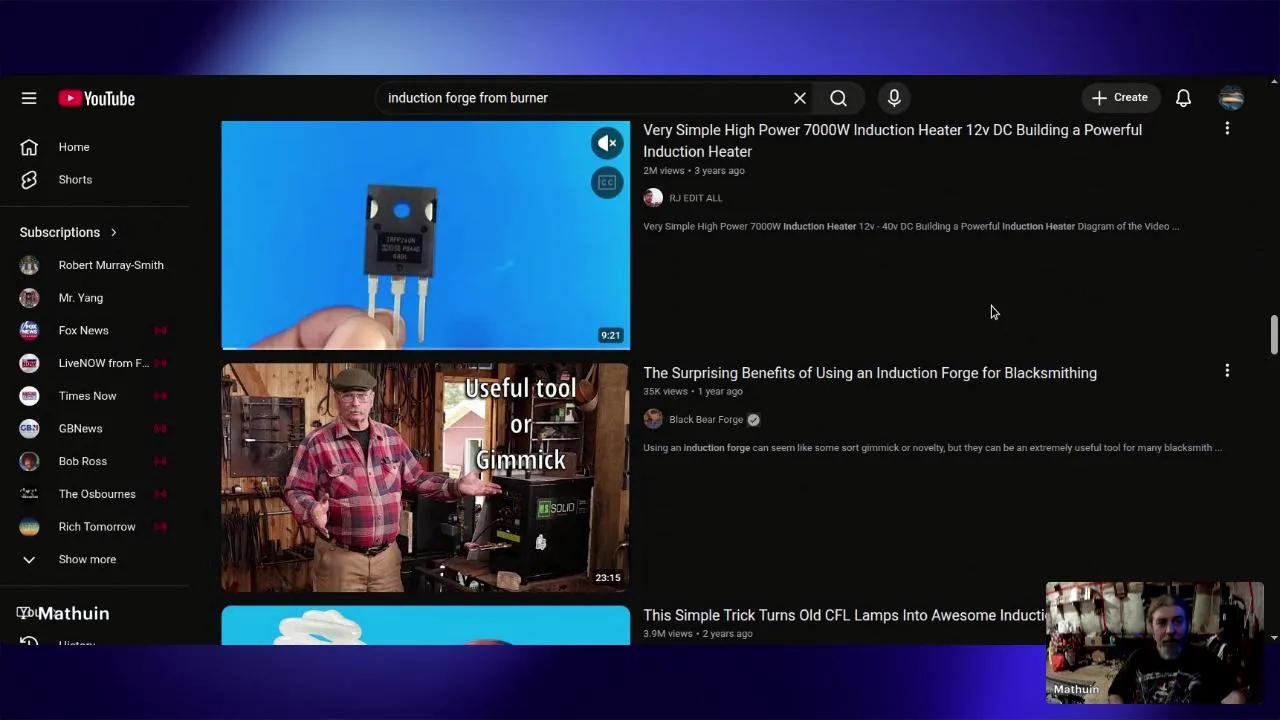Click the 9:21 duration badge
The image size is (1280, 720).
click(610, 335)
